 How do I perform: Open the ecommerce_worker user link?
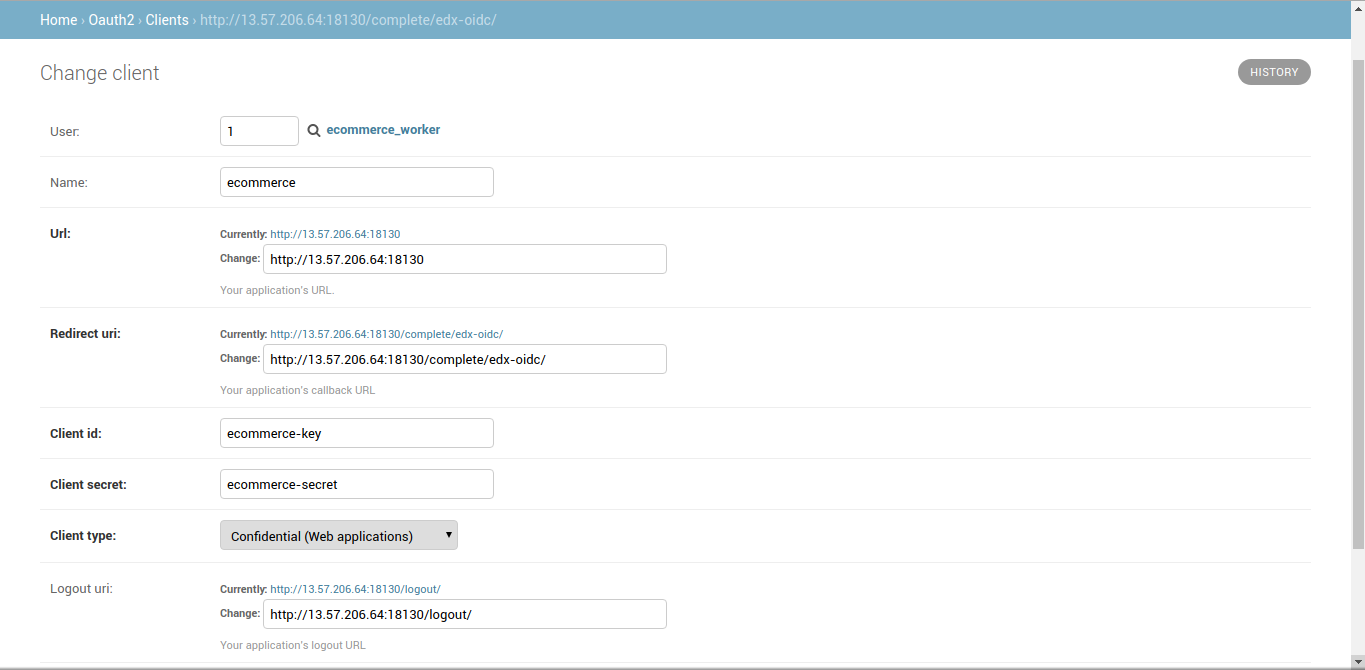pos(383,129)
